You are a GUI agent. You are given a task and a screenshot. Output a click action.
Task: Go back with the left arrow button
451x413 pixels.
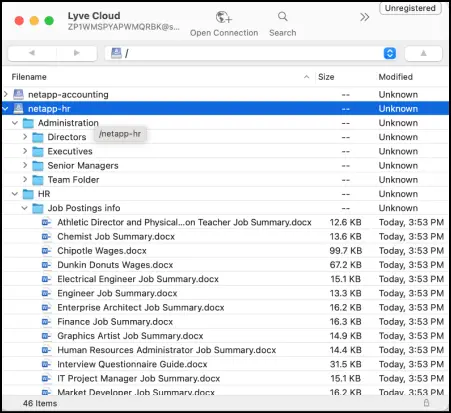click(32, 53)
